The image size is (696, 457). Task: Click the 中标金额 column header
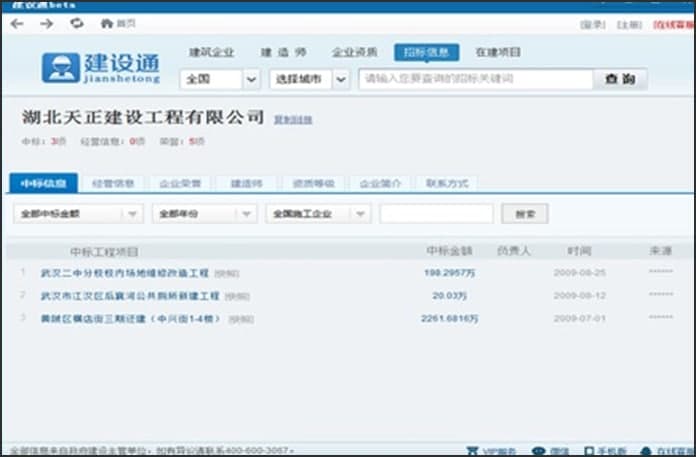[x=449, y=251]
